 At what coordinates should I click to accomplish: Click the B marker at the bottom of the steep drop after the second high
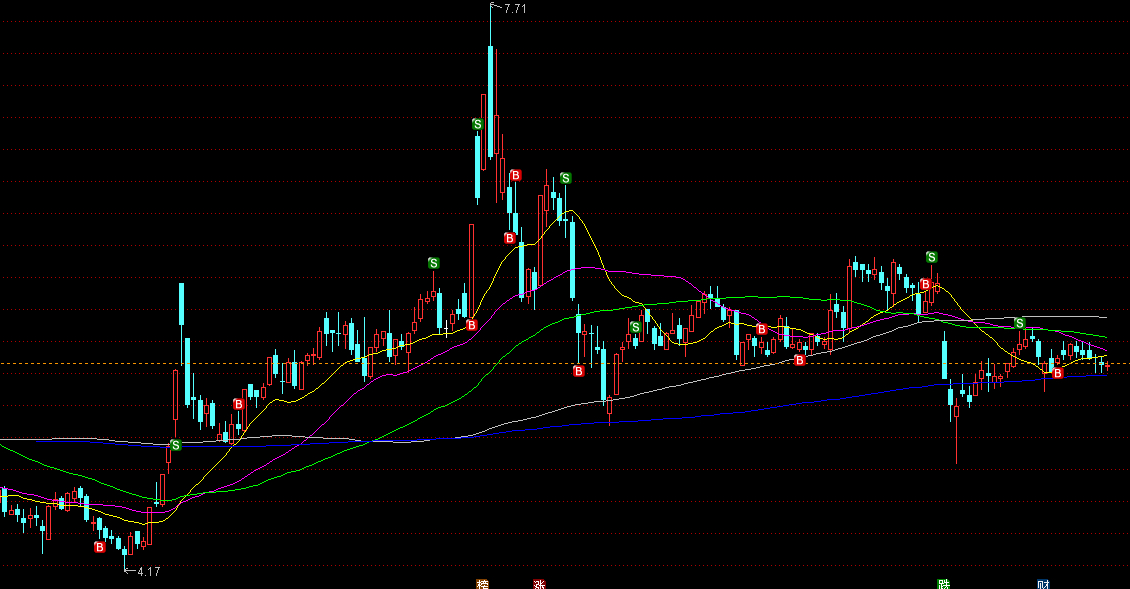[x=579, y=371]
